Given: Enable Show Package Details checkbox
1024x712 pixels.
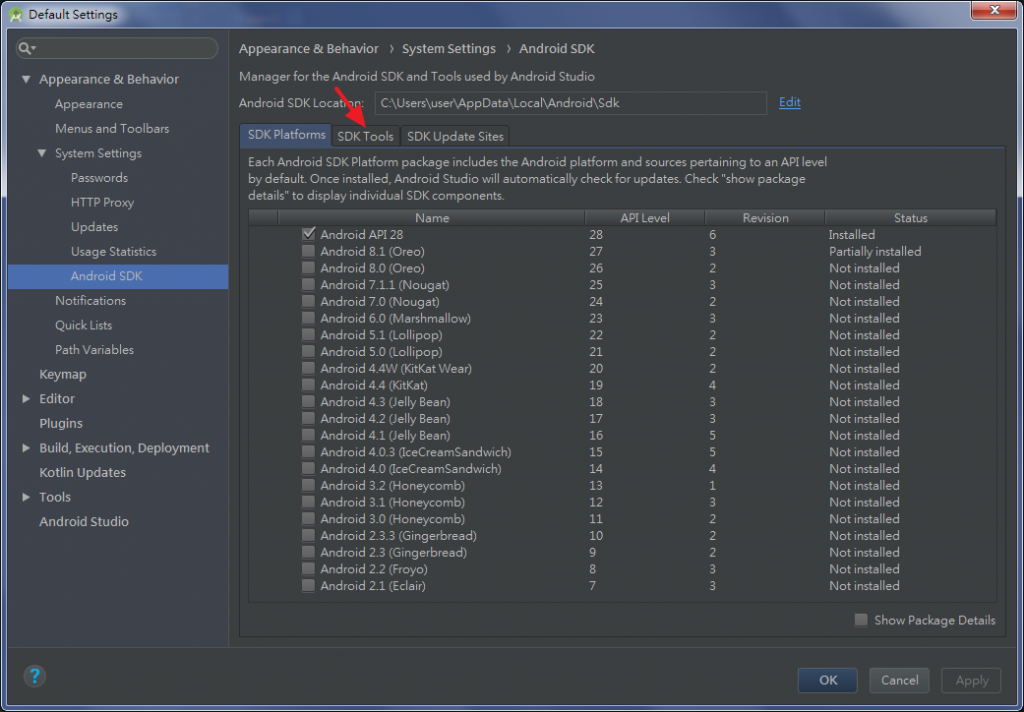Looking at the screenshot, I should coord(861,620).
